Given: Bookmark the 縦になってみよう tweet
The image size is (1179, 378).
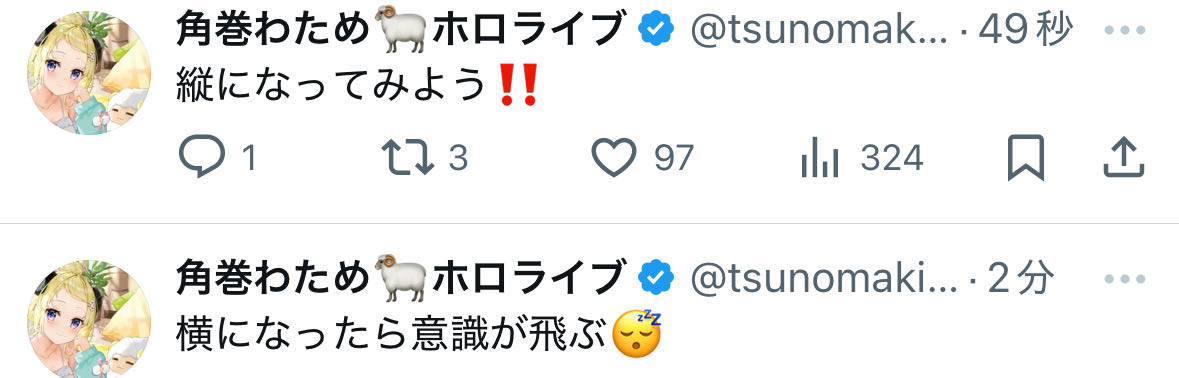Looking at the screenshot, I should pos(1026,157).
